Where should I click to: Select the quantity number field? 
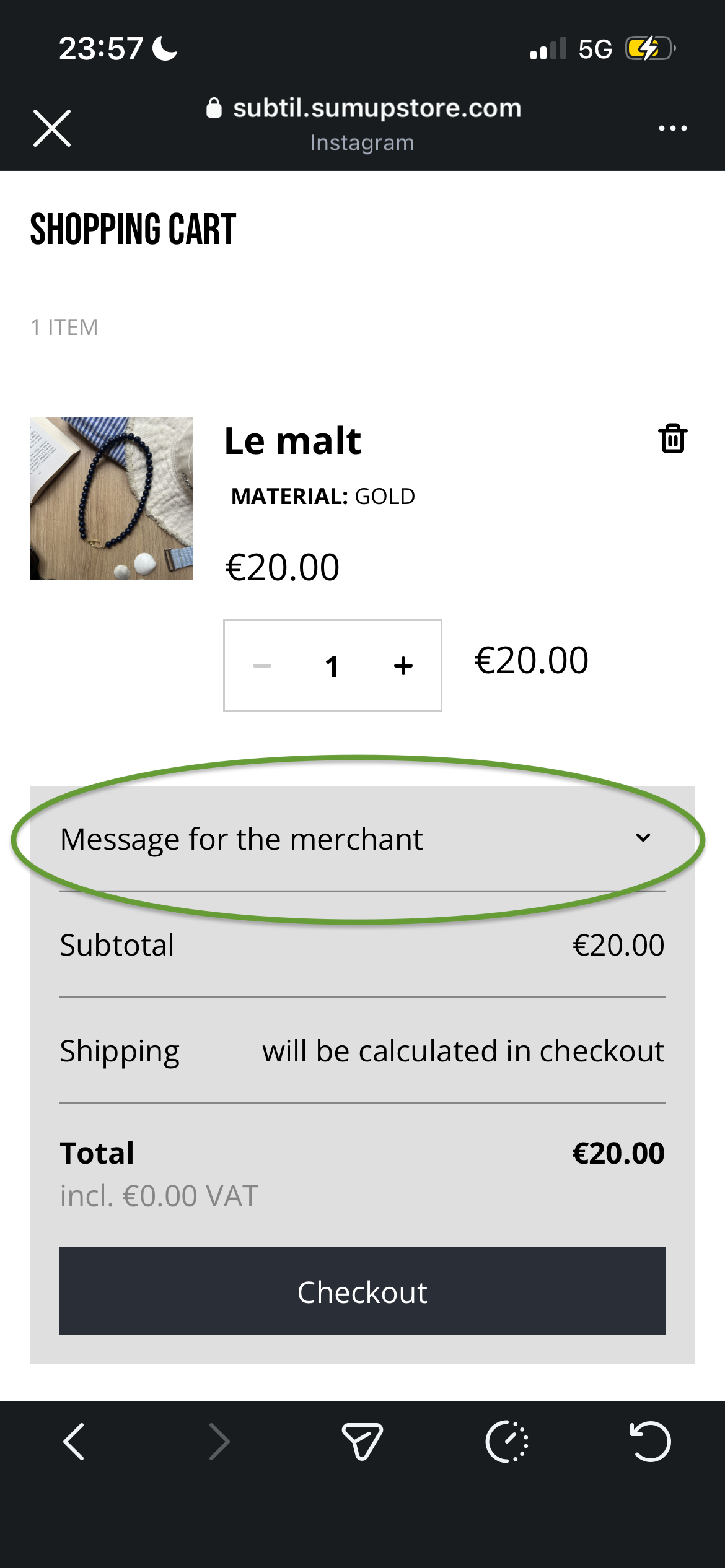(333, 666)
